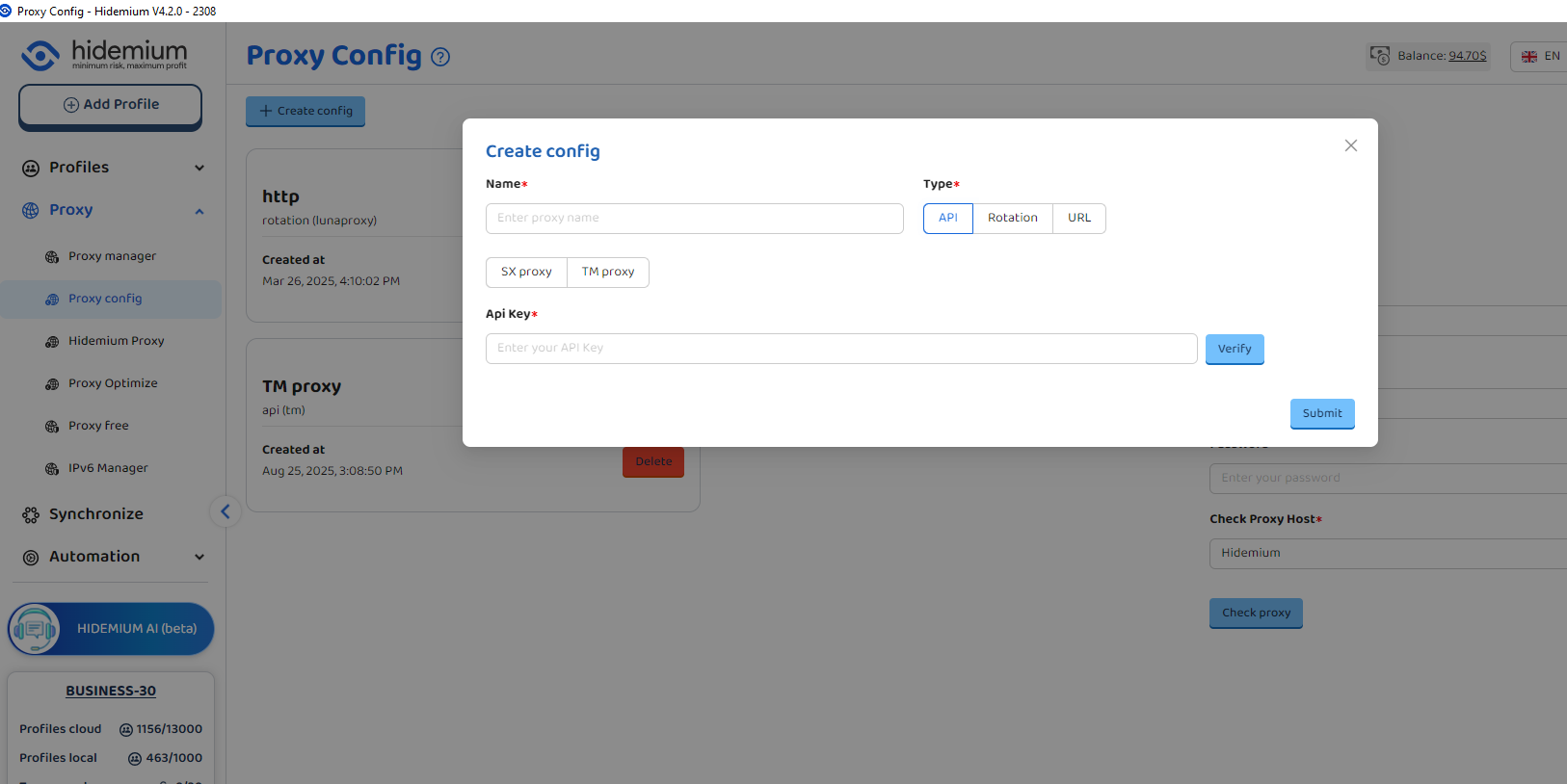Viewport: 1567px width, 784px height.
Task: Select the API proxy type
Action: 948,219
